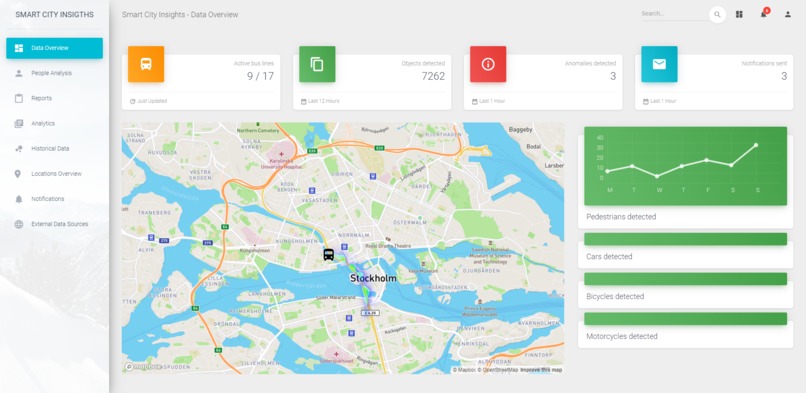Select Analytics from the sidebar
Image resolution: width=806 pixels, height=393 pixels.
[54, 124]
